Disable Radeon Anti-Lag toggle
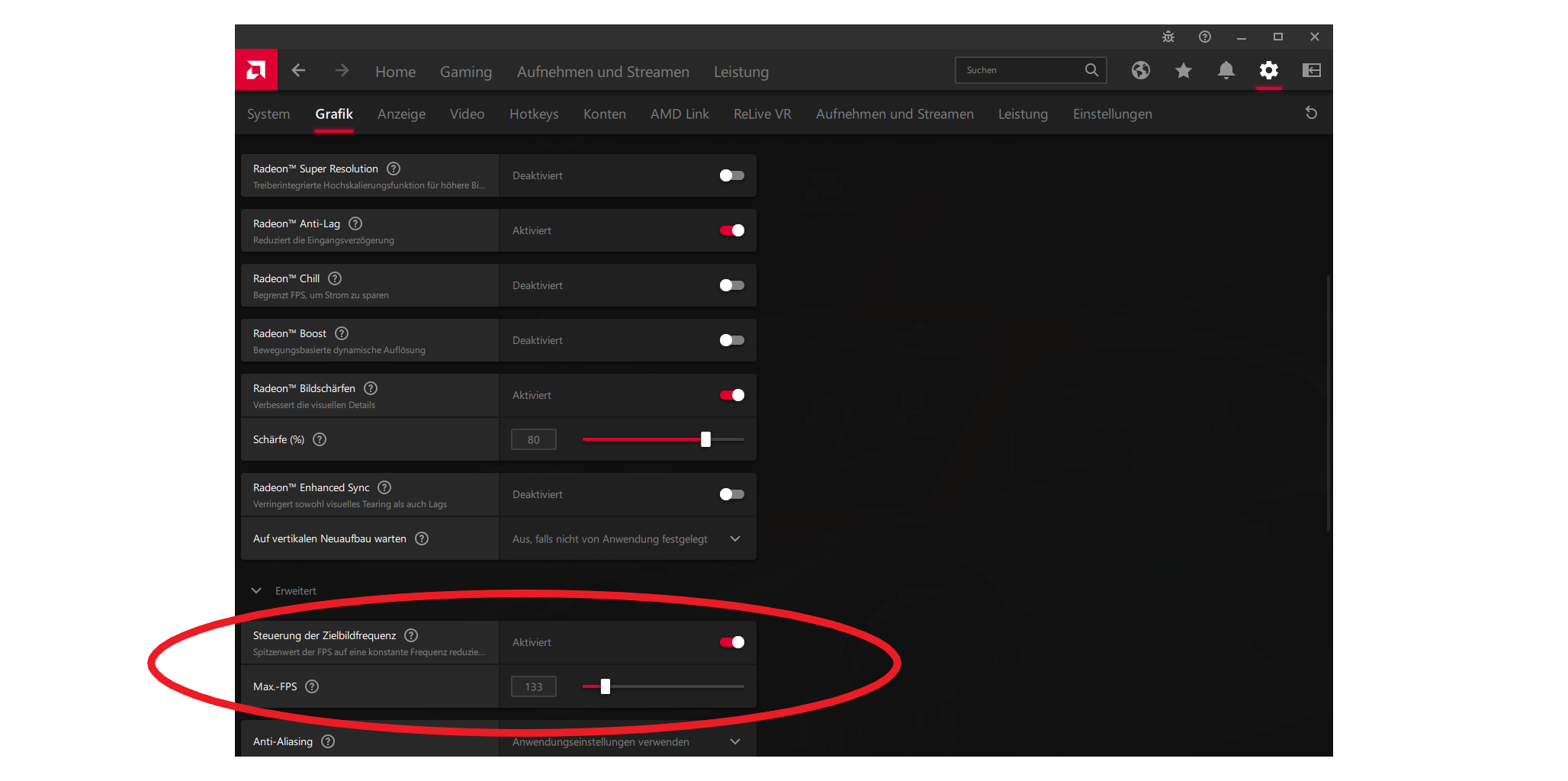This screenshot has height=781, width=1568. pos(731,230)
